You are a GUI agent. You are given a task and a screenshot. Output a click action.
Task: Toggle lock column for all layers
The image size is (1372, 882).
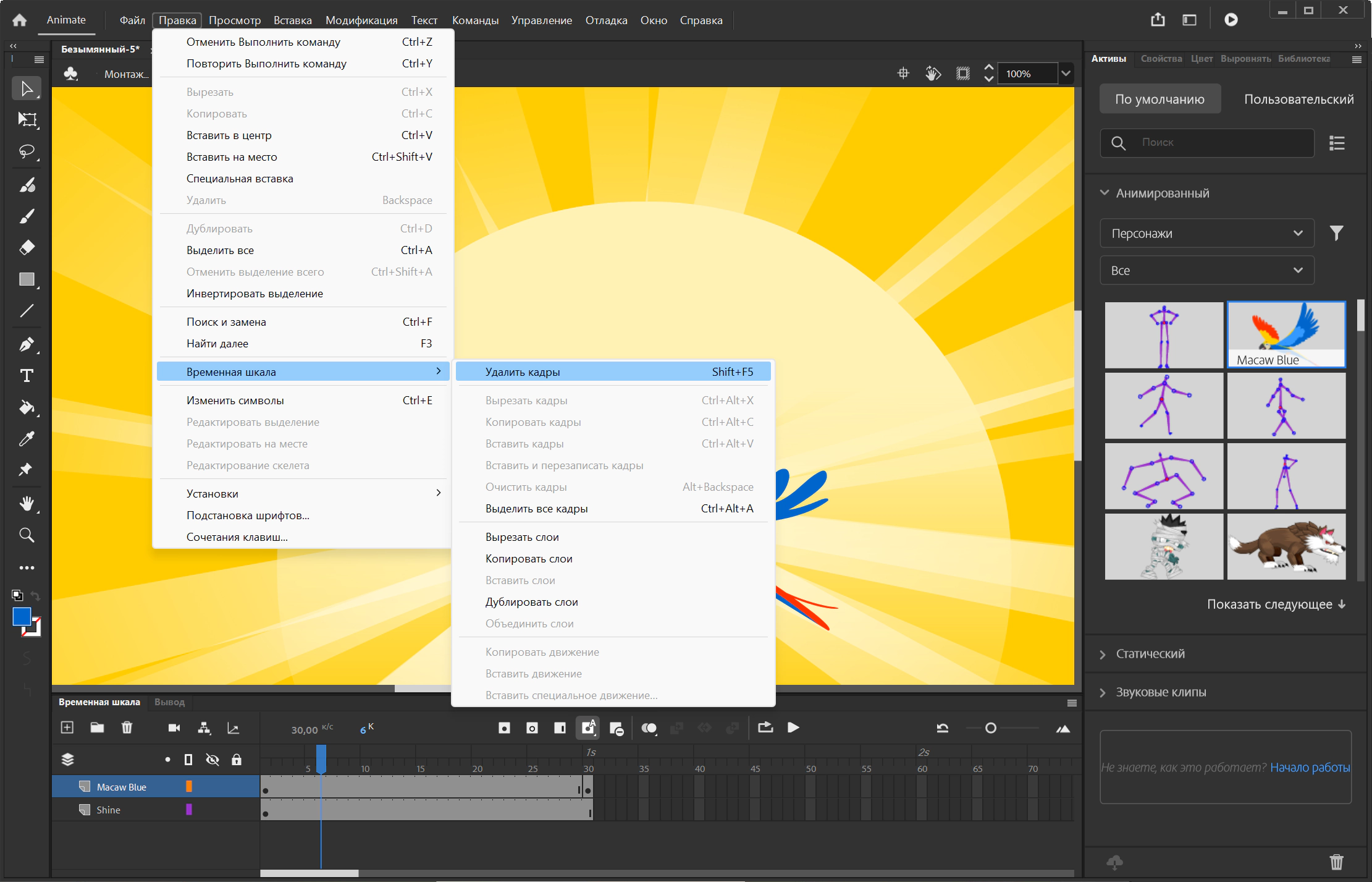pos(237,760)
